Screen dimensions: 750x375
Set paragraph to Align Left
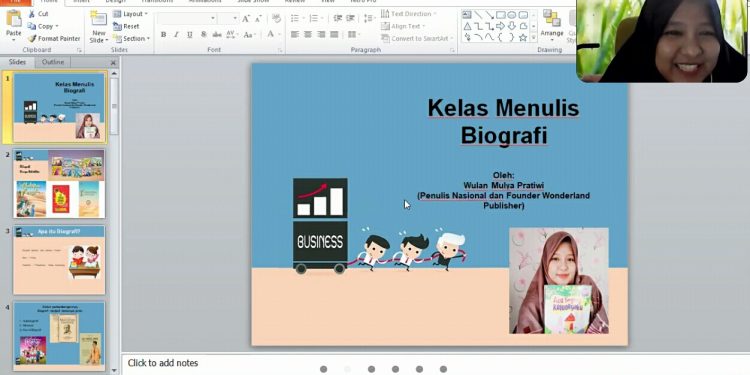[295, 34]
